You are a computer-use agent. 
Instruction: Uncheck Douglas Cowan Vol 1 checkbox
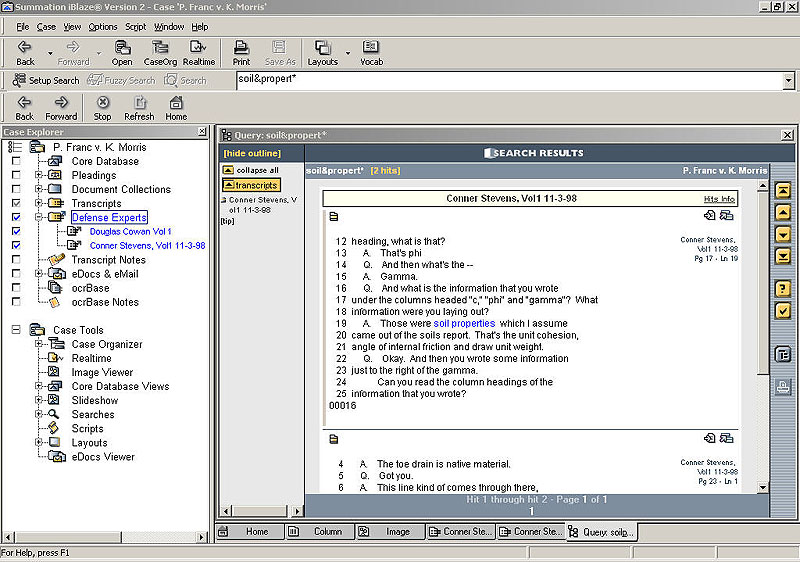click(x=16, y=231)
